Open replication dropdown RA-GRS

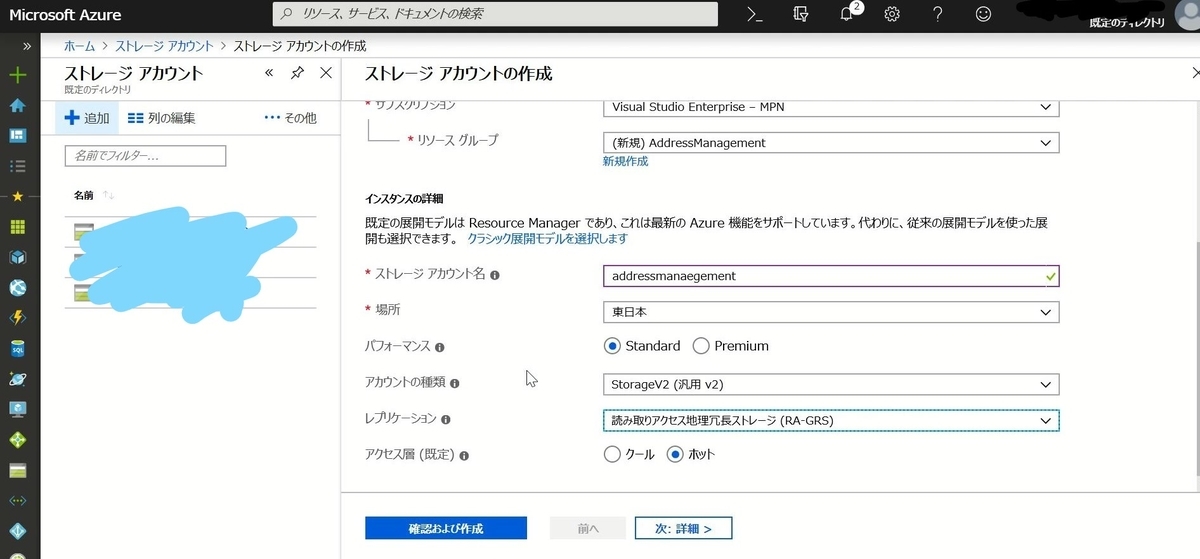click(831, 420)
